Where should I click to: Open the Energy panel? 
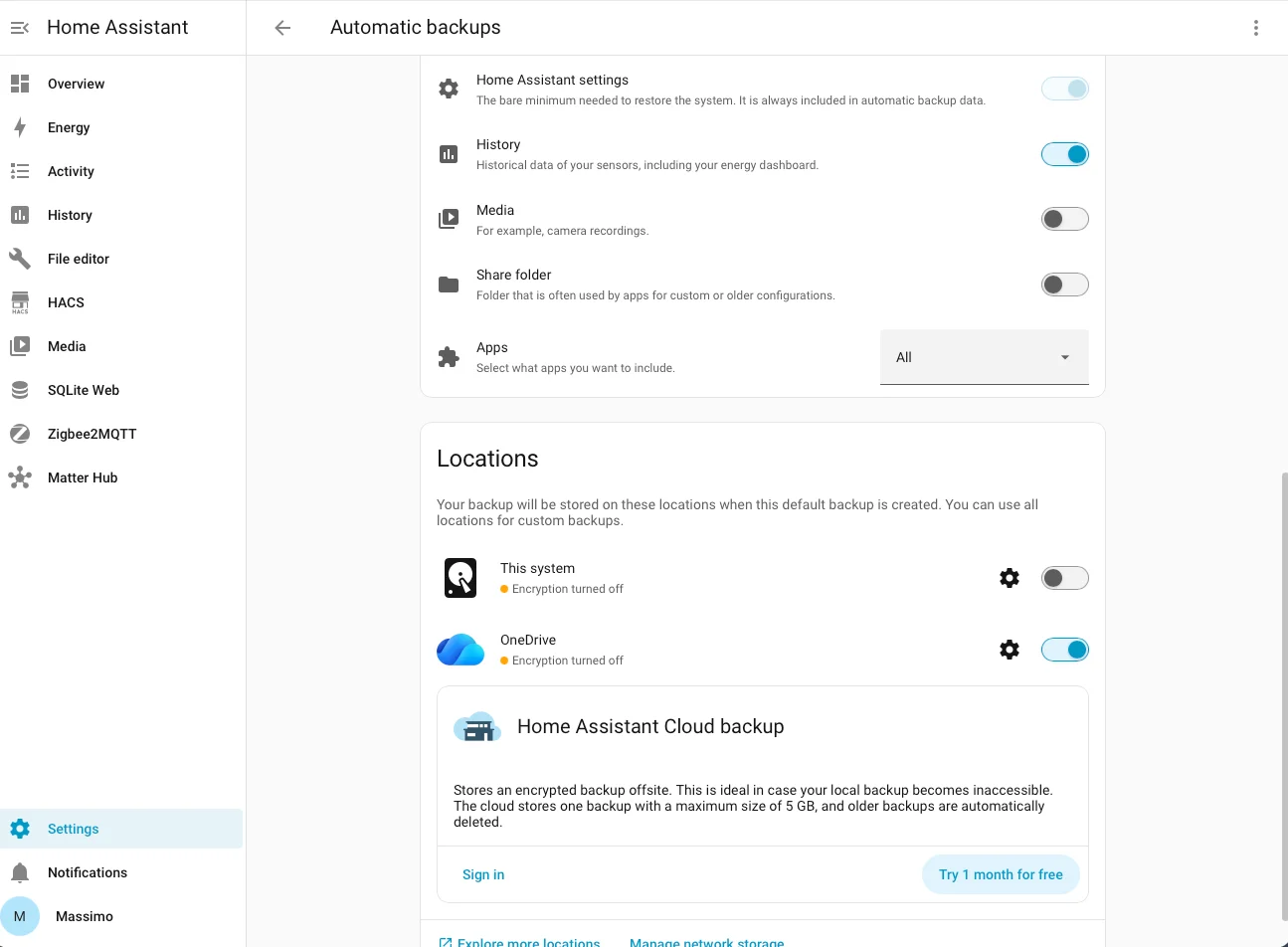(122, 127)
